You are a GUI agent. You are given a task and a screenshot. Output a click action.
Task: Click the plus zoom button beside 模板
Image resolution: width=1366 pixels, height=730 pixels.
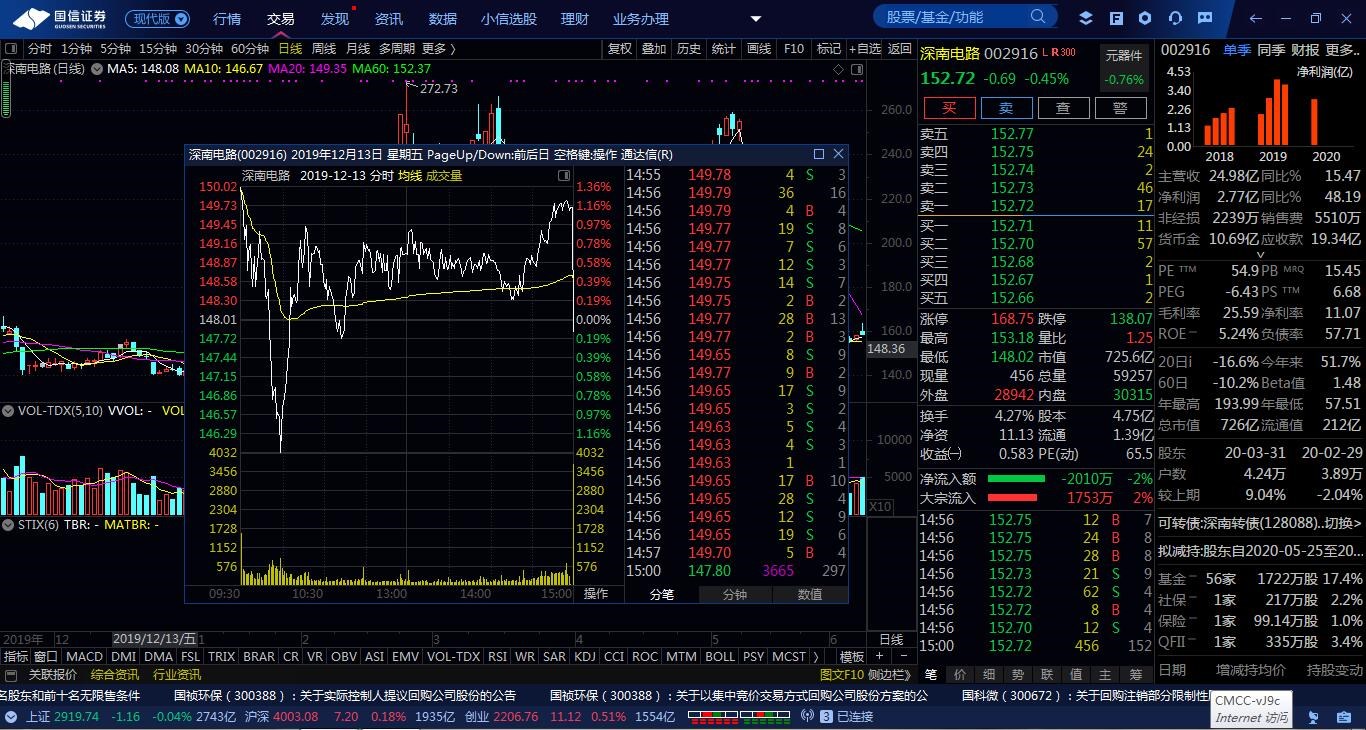click(x=879, y=656)
